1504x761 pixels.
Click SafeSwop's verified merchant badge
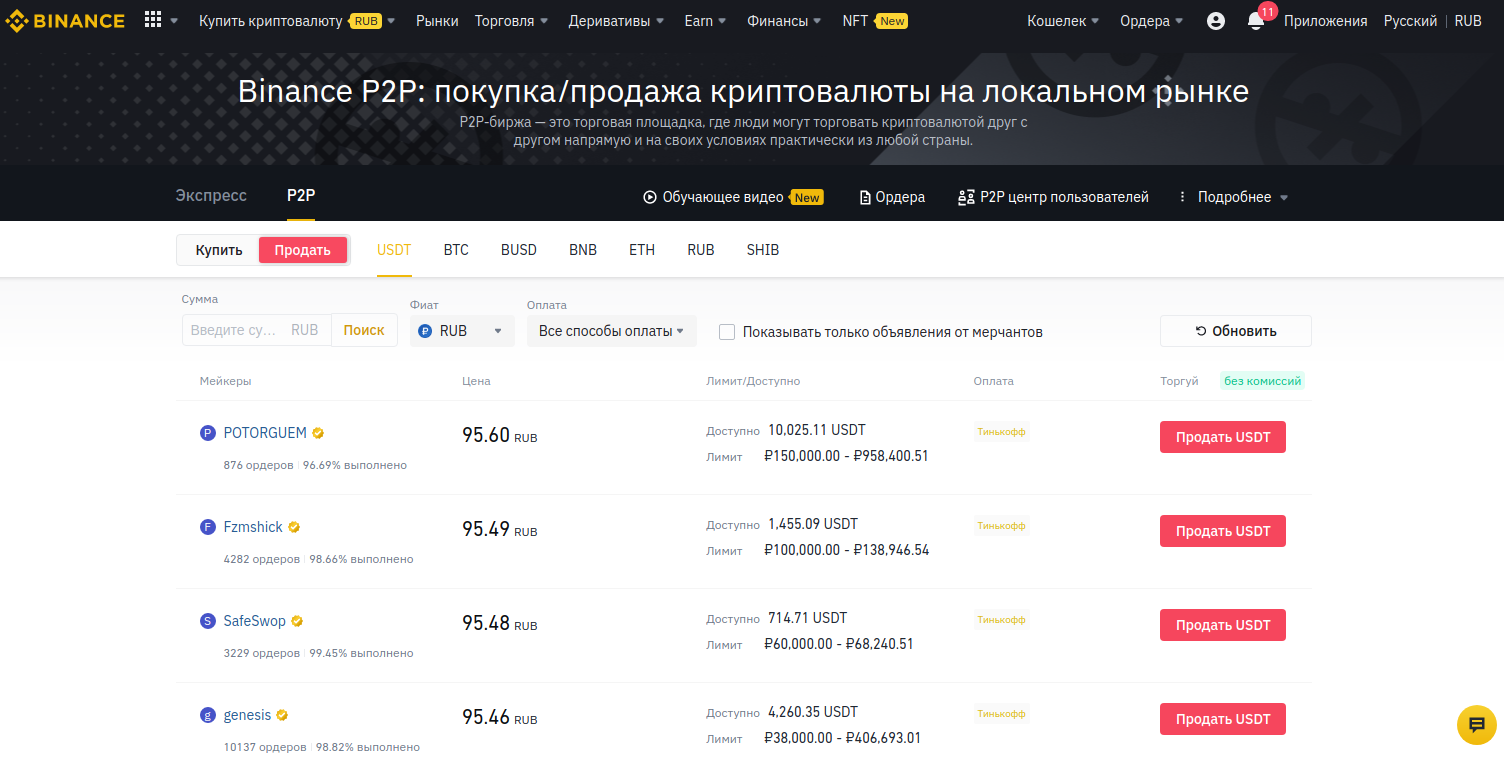[297, 621]
